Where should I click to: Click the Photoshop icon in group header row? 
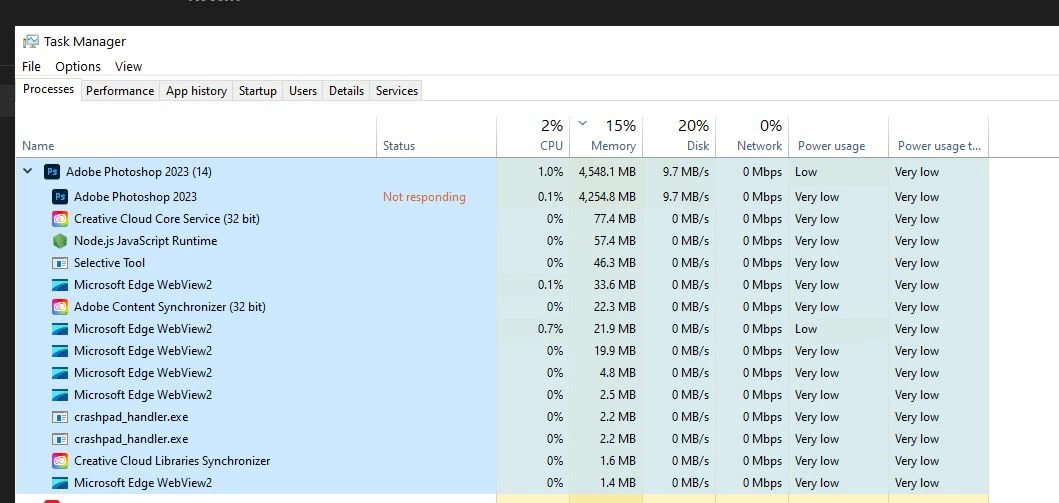52,171
